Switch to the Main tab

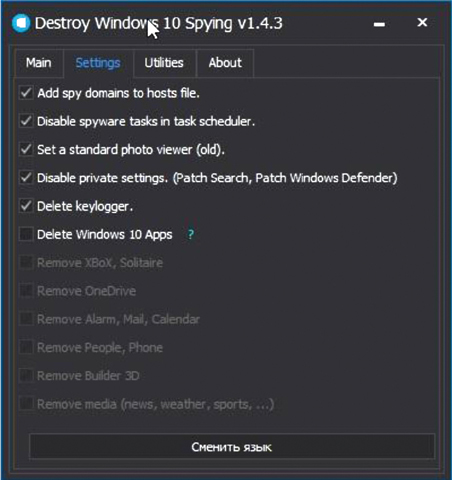[39, 63]
